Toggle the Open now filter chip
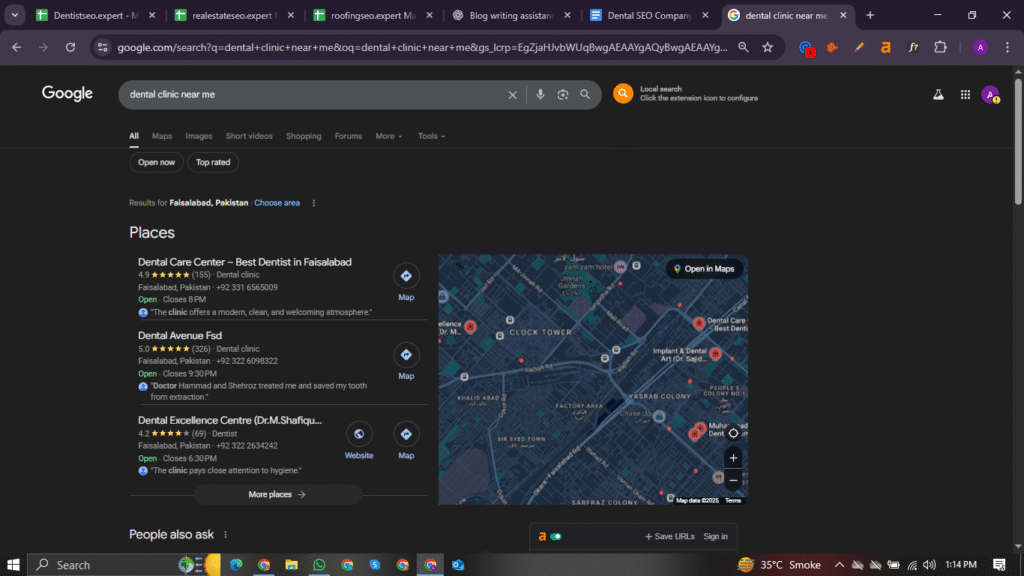The image size is (1024, 576). (x=156, y=162)
